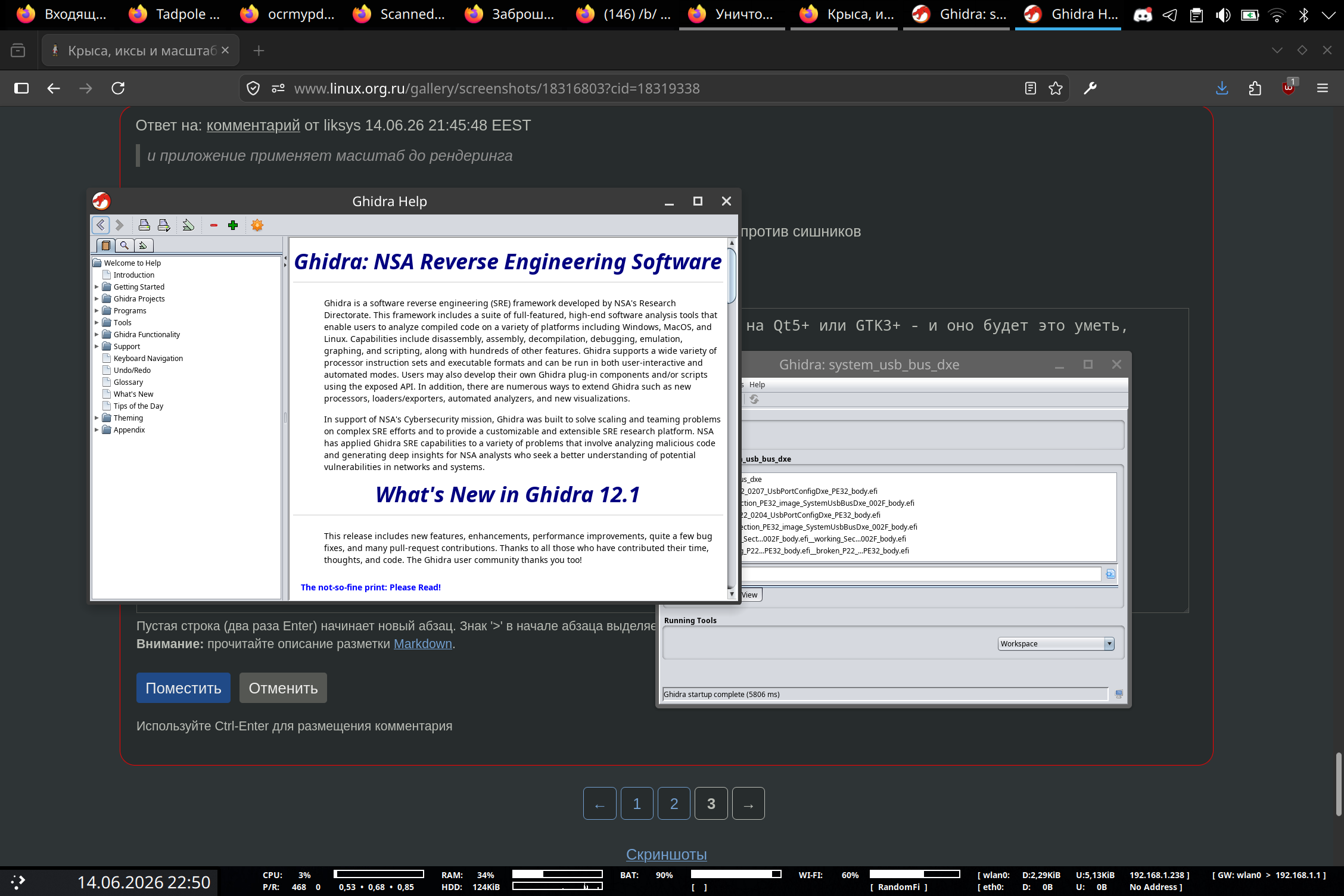Switch to the Table of Contents book tab
Viewport: 1344px width, 896px height.
[106, 245]
